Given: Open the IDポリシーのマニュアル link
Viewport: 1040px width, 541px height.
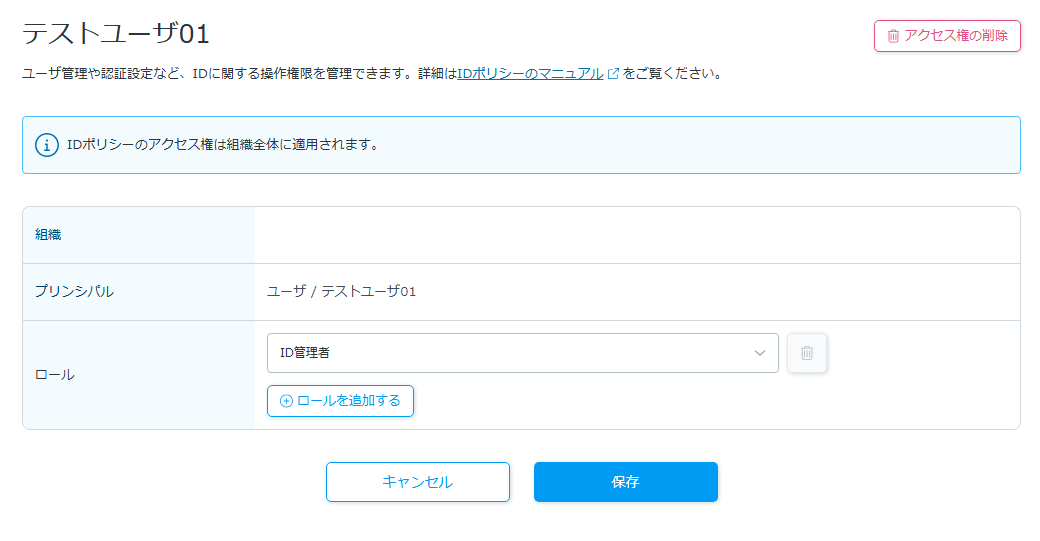Looking at the screenshot, I should (x=530, y=74).
